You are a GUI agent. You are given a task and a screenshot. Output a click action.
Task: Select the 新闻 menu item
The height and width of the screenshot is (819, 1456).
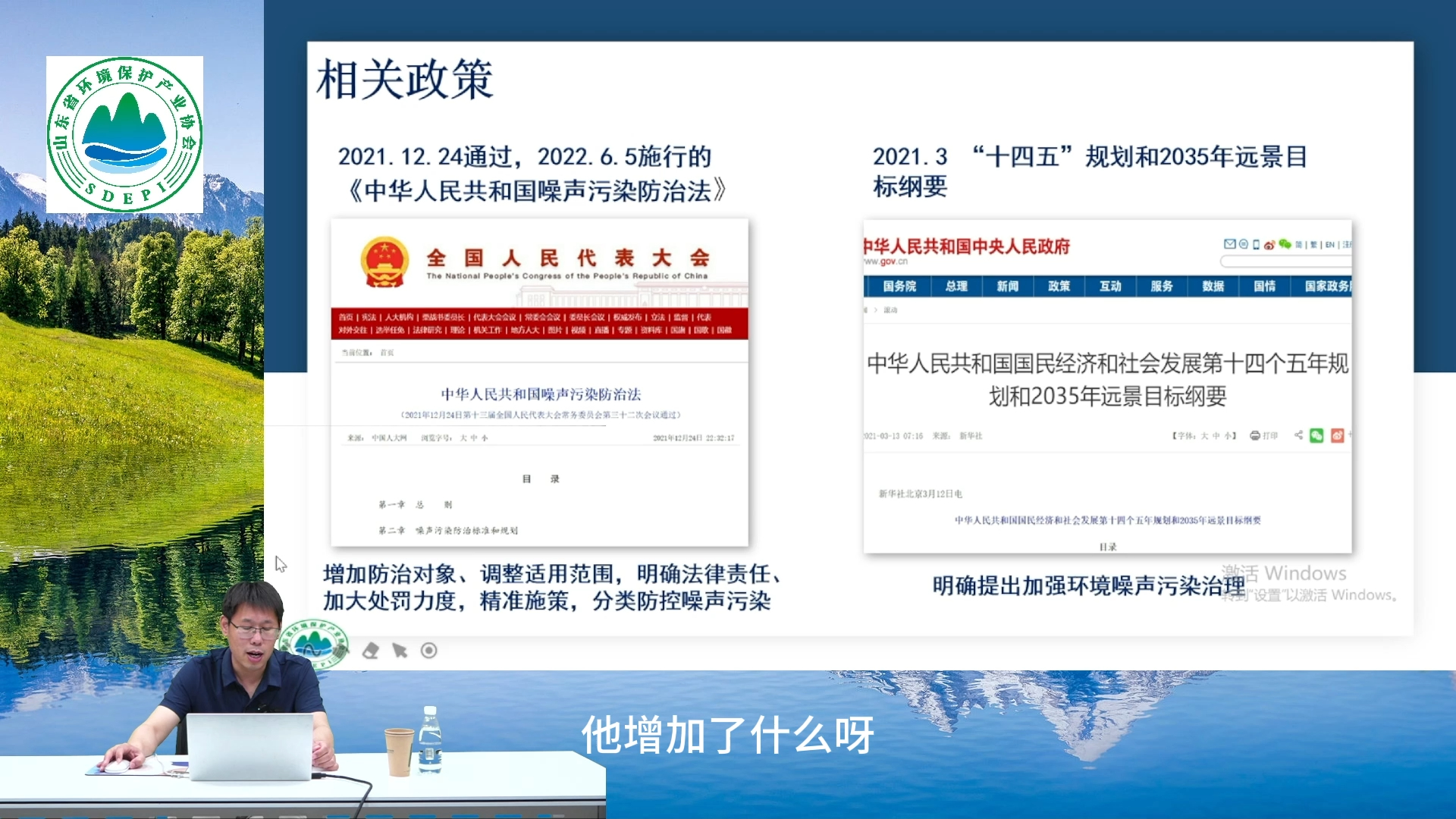pyautogui.click(x=1007, y=286)
